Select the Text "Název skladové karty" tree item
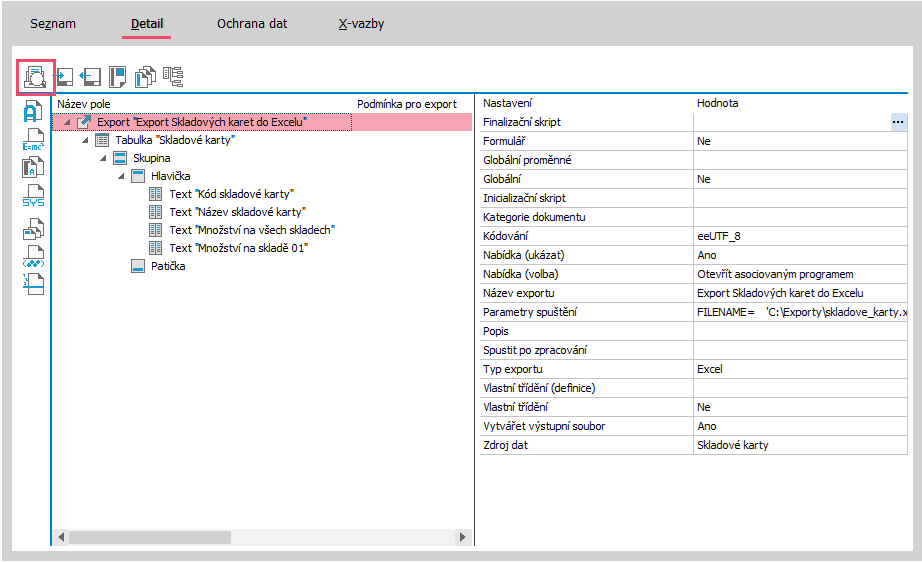Screen dimensions: 922x562 (238, 212)
